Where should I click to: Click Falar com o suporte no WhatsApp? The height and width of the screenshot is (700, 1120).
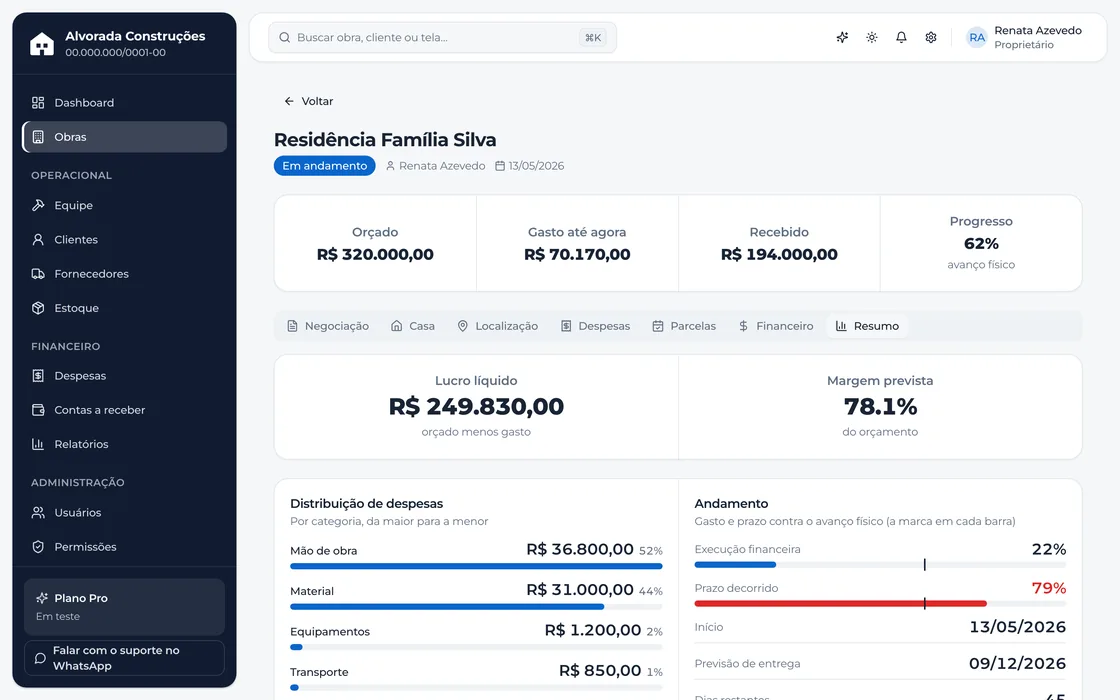click(x=124, y=658)
